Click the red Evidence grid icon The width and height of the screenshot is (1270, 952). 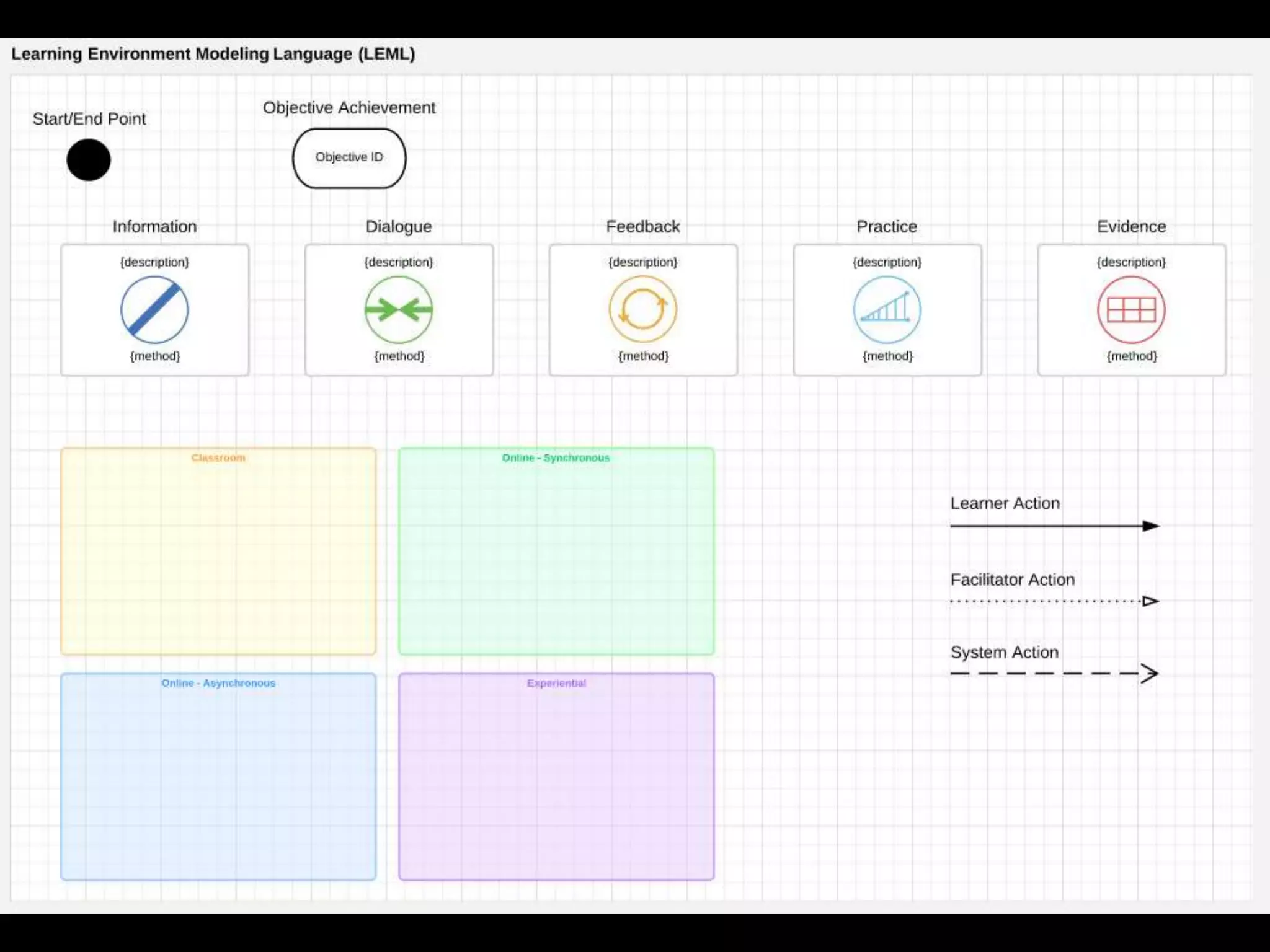1131,309
